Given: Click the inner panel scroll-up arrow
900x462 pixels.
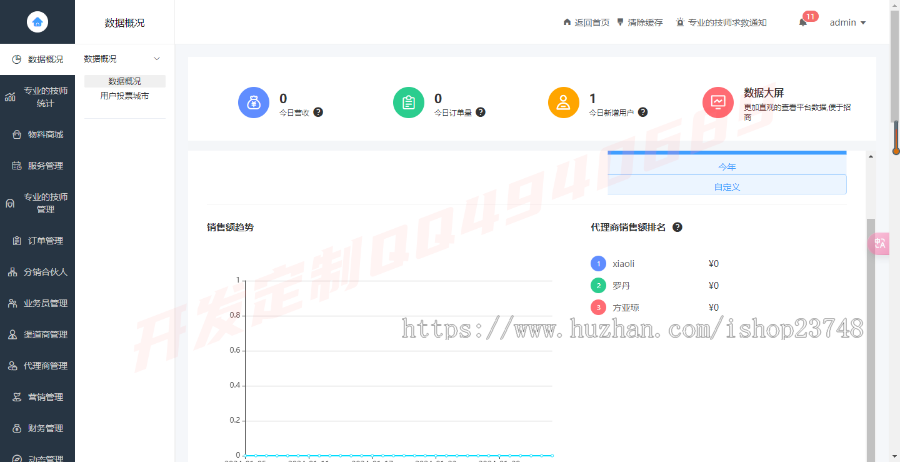Looking at the screenshot, I should pos(871,156).
